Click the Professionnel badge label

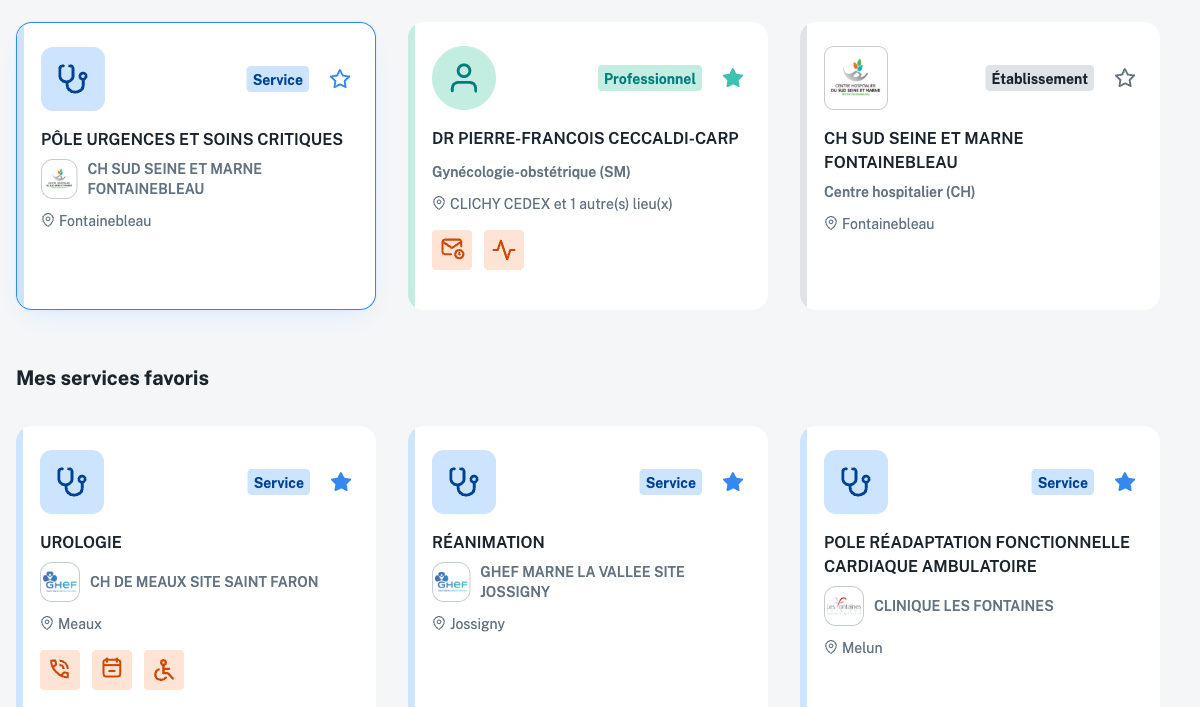[x=649, y=78]
